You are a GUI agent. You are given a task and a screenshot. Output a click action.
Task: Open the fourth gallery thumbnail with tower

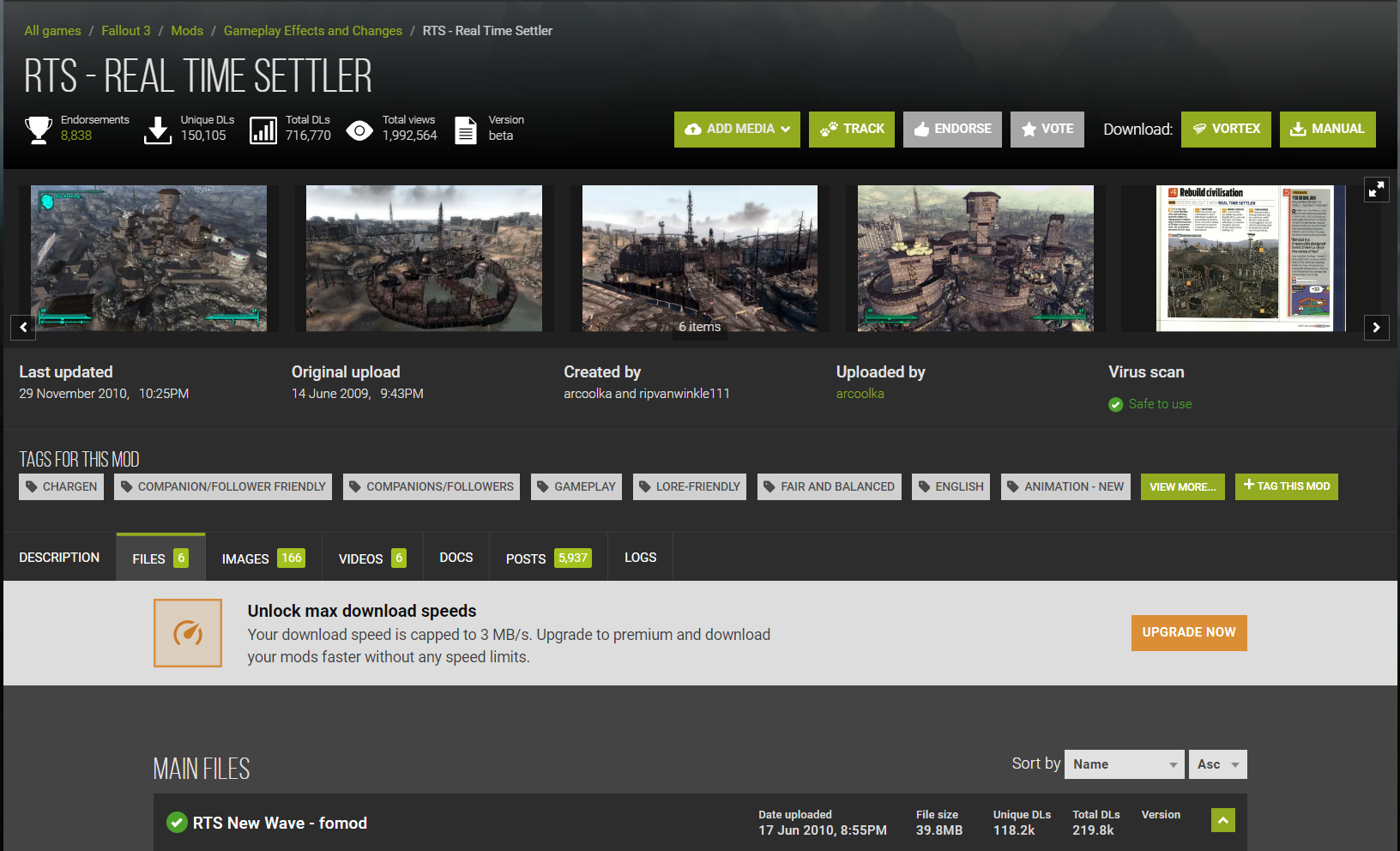click(x=975, y=258)
